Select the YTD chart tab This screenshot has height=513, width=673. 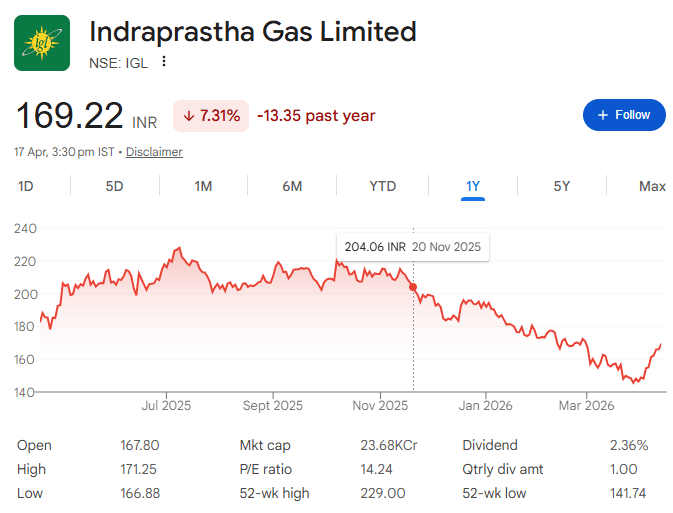point(382,186)
